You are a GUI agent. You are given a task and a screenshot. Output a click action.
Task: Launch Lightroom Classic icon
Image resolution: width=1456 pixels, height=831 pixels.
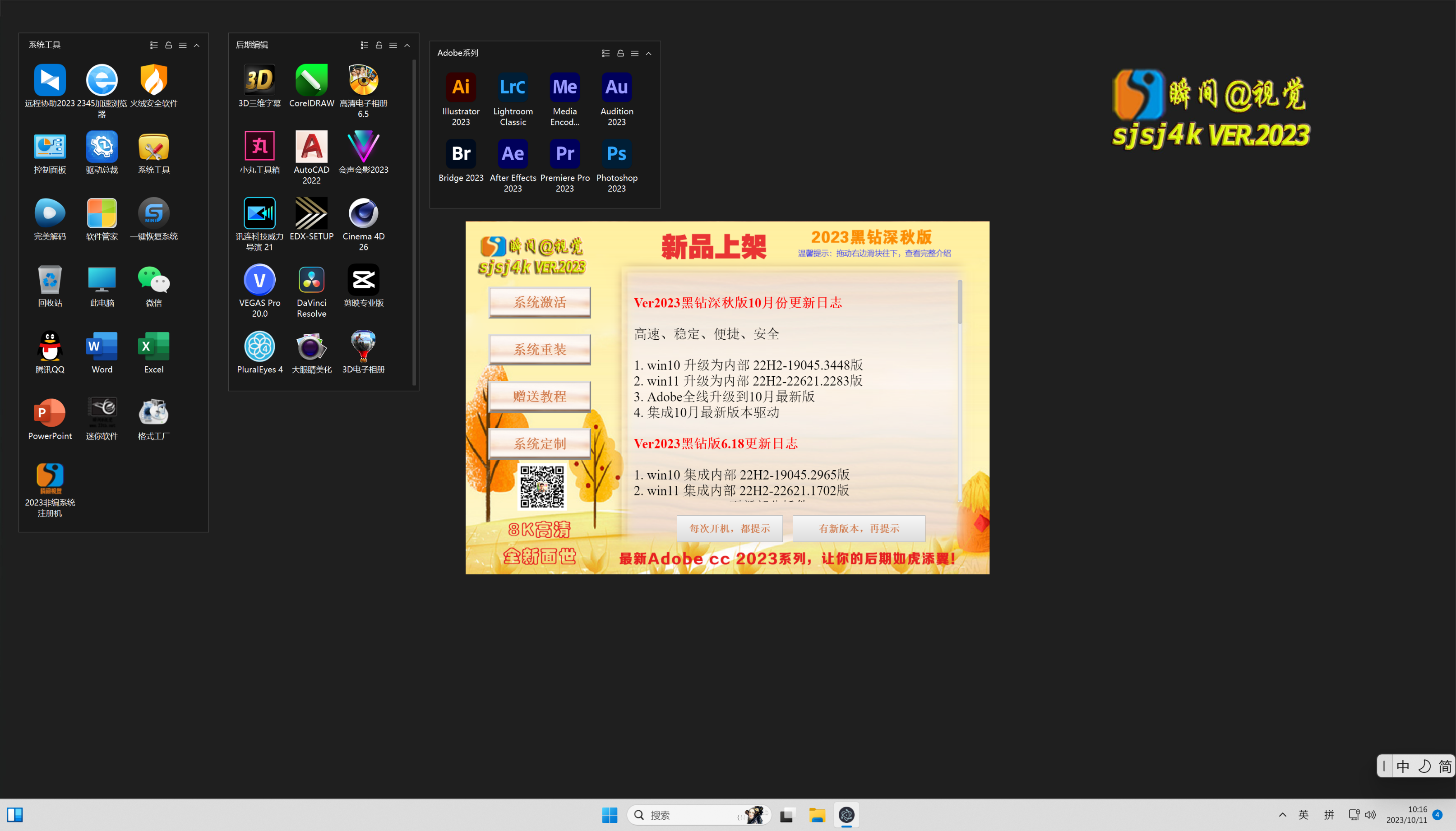(513, 98)
